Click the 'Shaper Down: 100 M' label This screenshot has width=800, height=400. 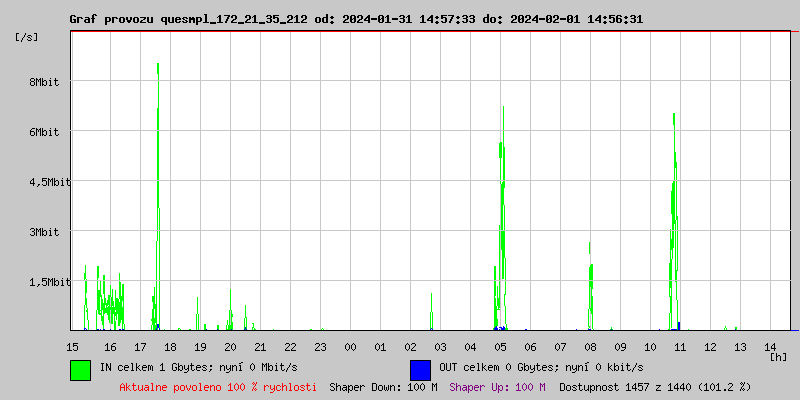383,386
